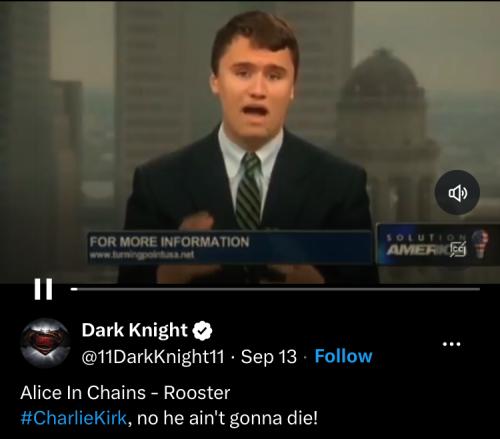Toggle closed captions CC icon
The width and height of the screenshot is (500, 439).
(x=458, y=249)
